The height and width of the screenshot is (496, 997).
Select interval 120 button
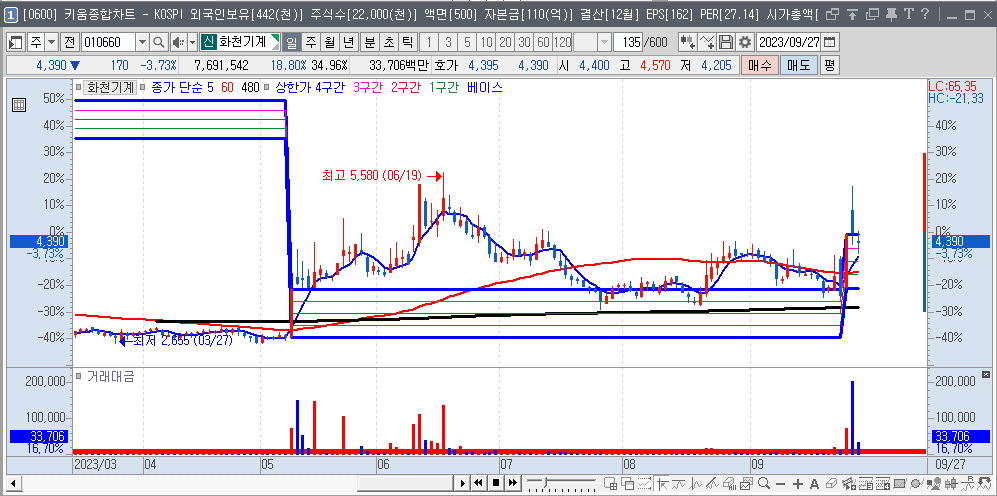[x=563, y=43]
